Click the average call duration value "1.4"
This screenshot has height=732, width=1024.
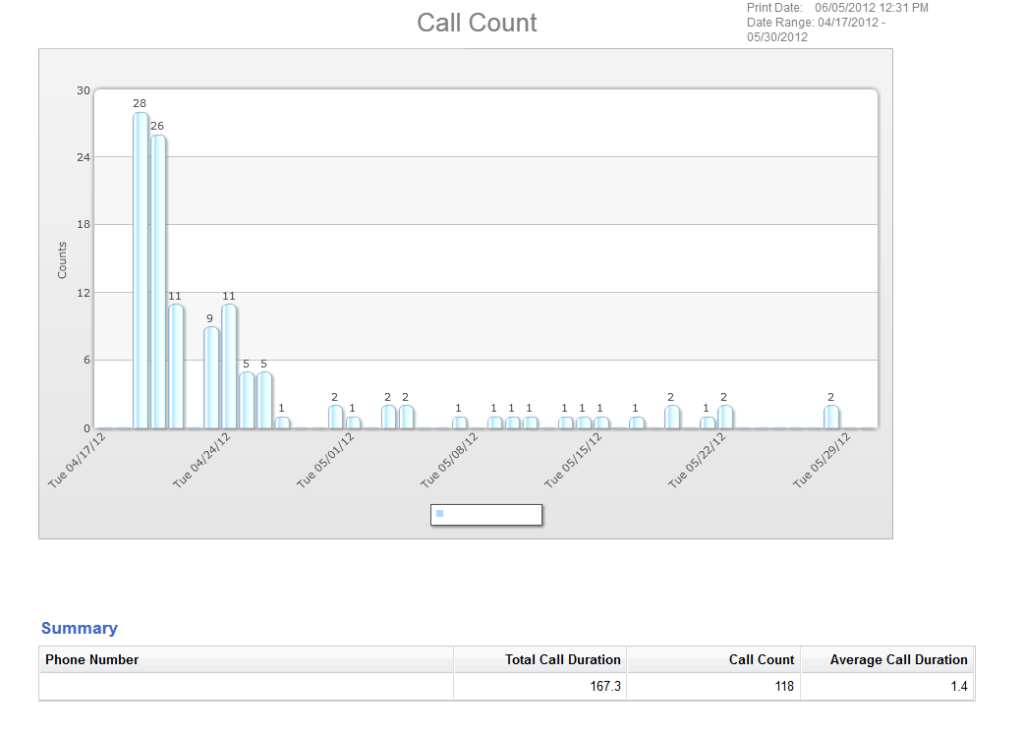pos(959,686)
